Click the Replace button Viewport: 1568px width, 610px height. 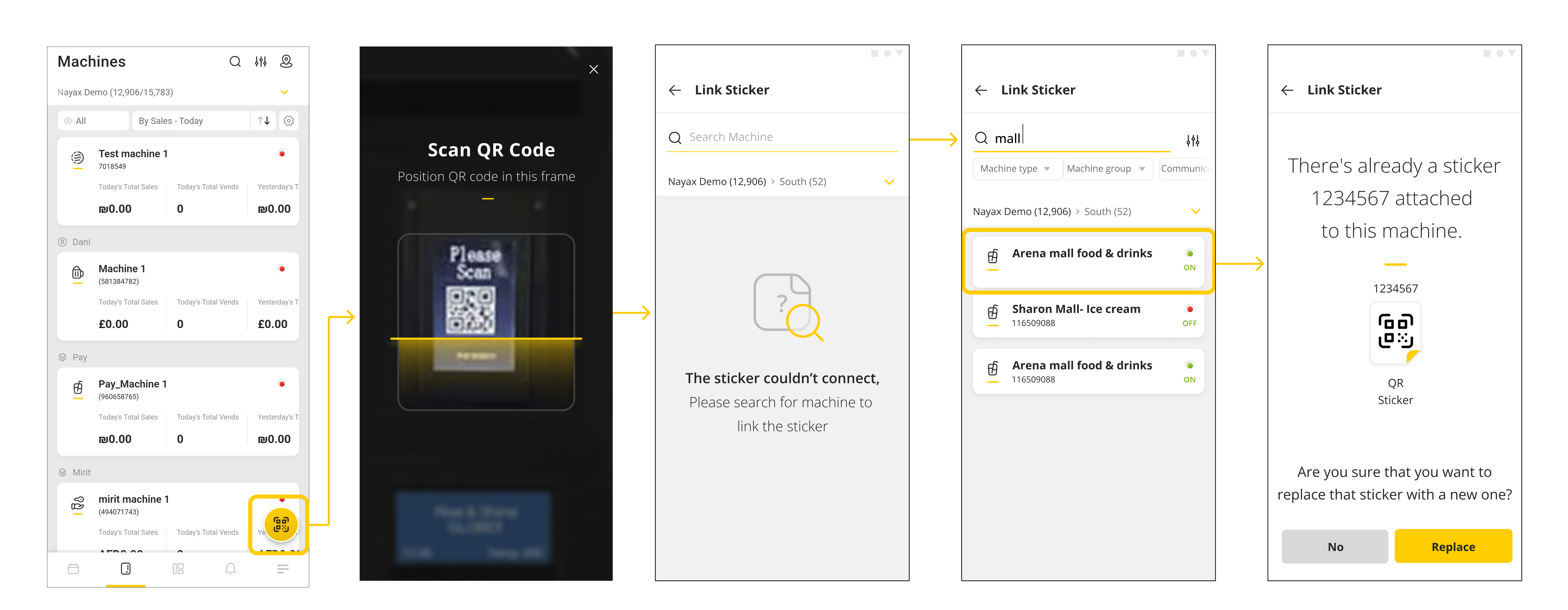click(x=1453, y=547)
